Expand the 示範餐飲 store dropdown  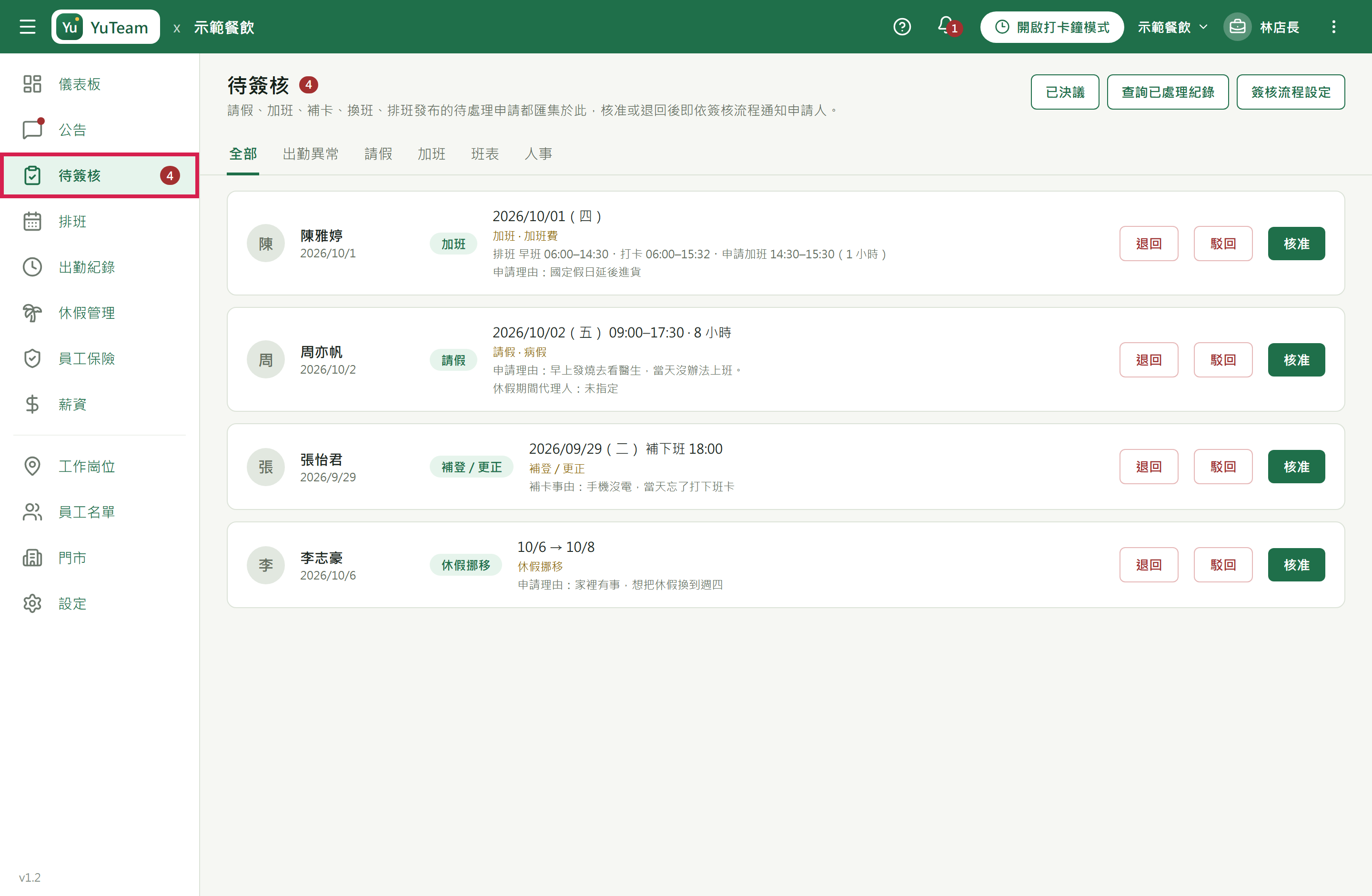tap(1172, 27)
